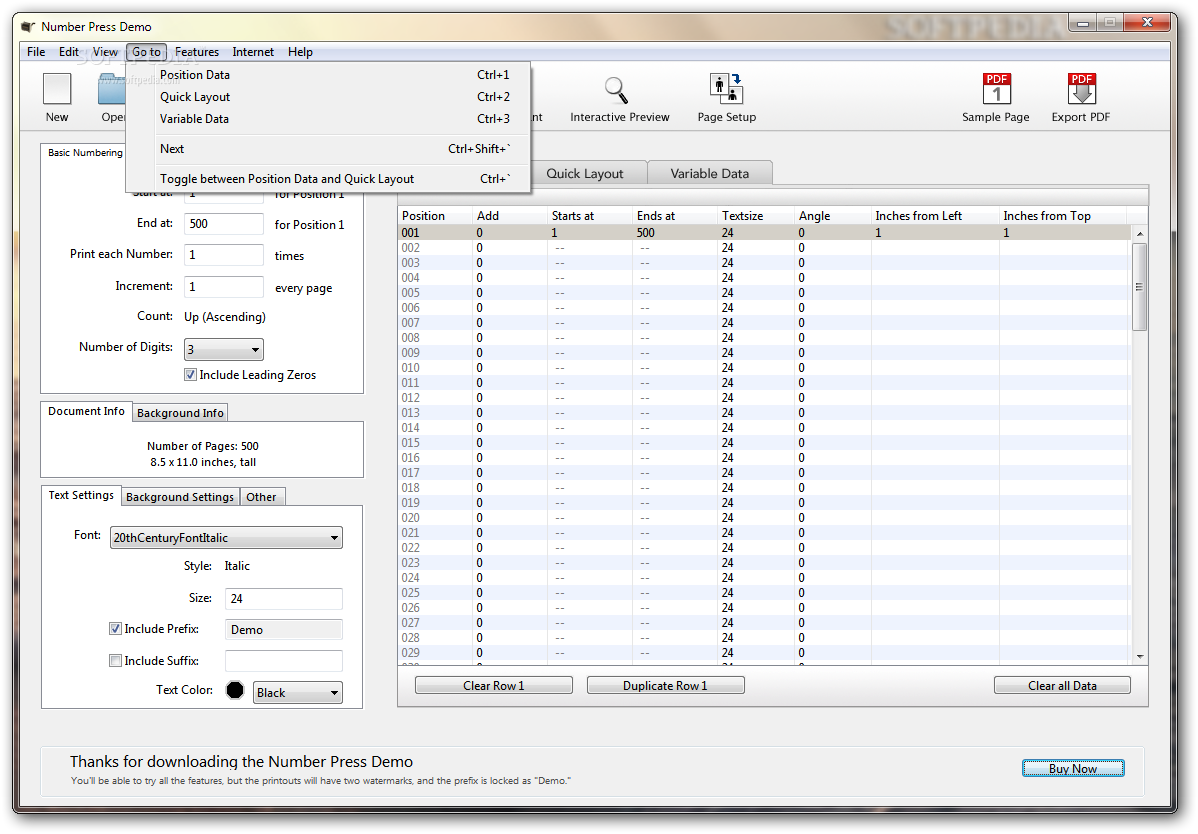Open the Help menu
The image size is (1198, 834).
(300, 52)
